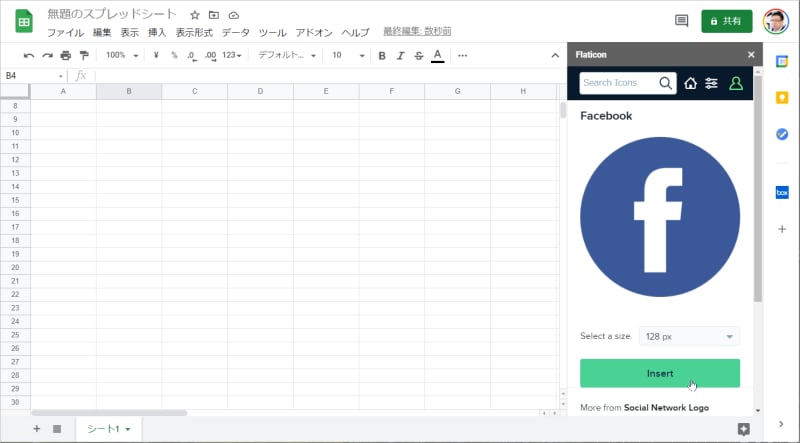800x443 pixels.
Task: Print the spreadsheet using printer icon
Action: click(65, 55)
